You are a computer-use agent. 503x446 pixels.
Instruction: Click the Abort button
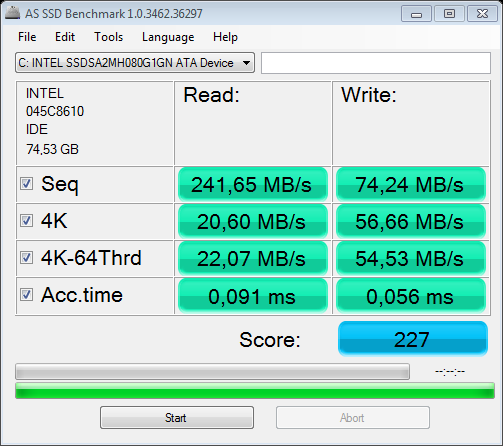(x=353, y=417)
